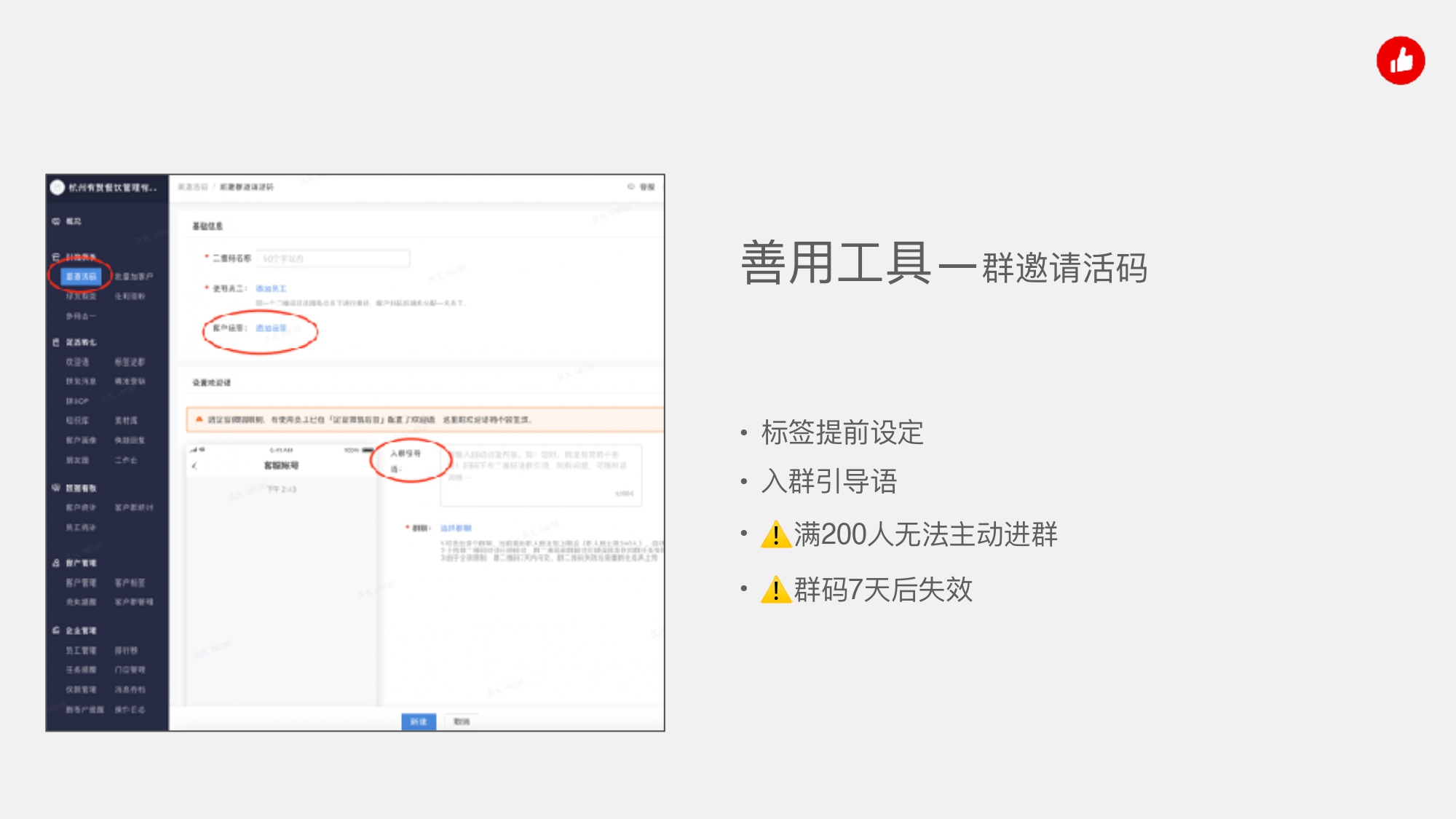
Task: Open 客服 at the top right
Action: [641, 187]
